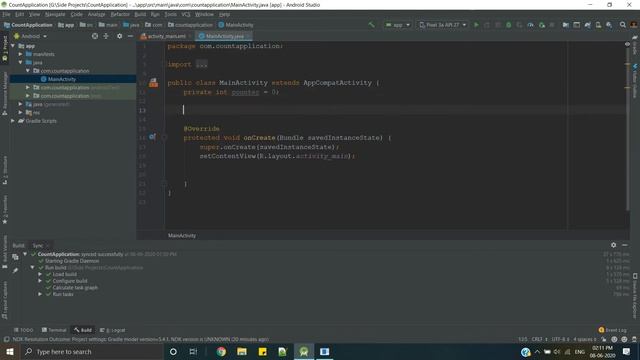Open the File menu
640x360 pixels.
[x=7, y=14]
